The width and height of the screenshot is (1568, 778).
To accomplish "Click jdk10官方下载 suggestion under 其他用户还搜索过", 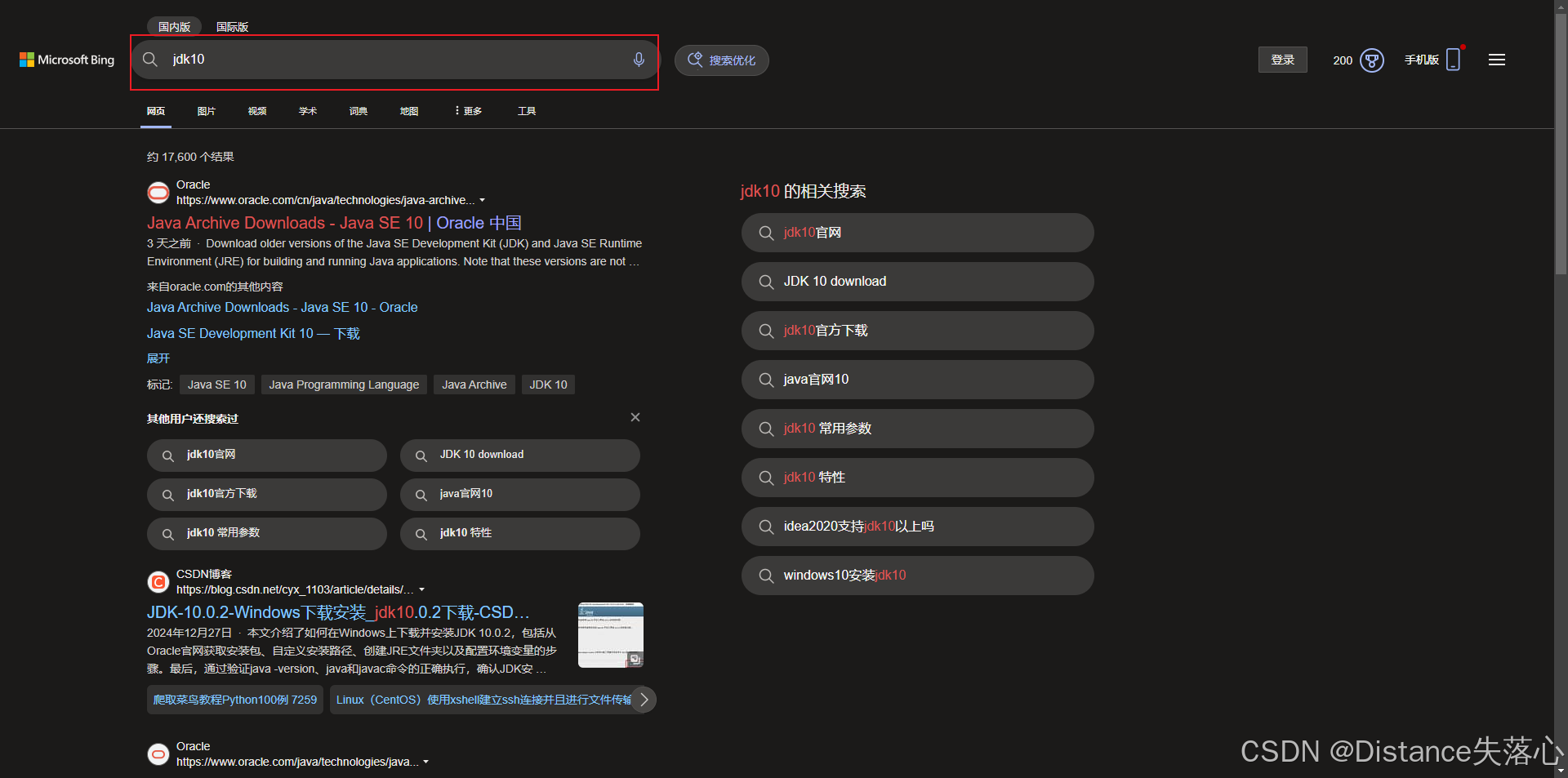I will [x=267, y=495].
